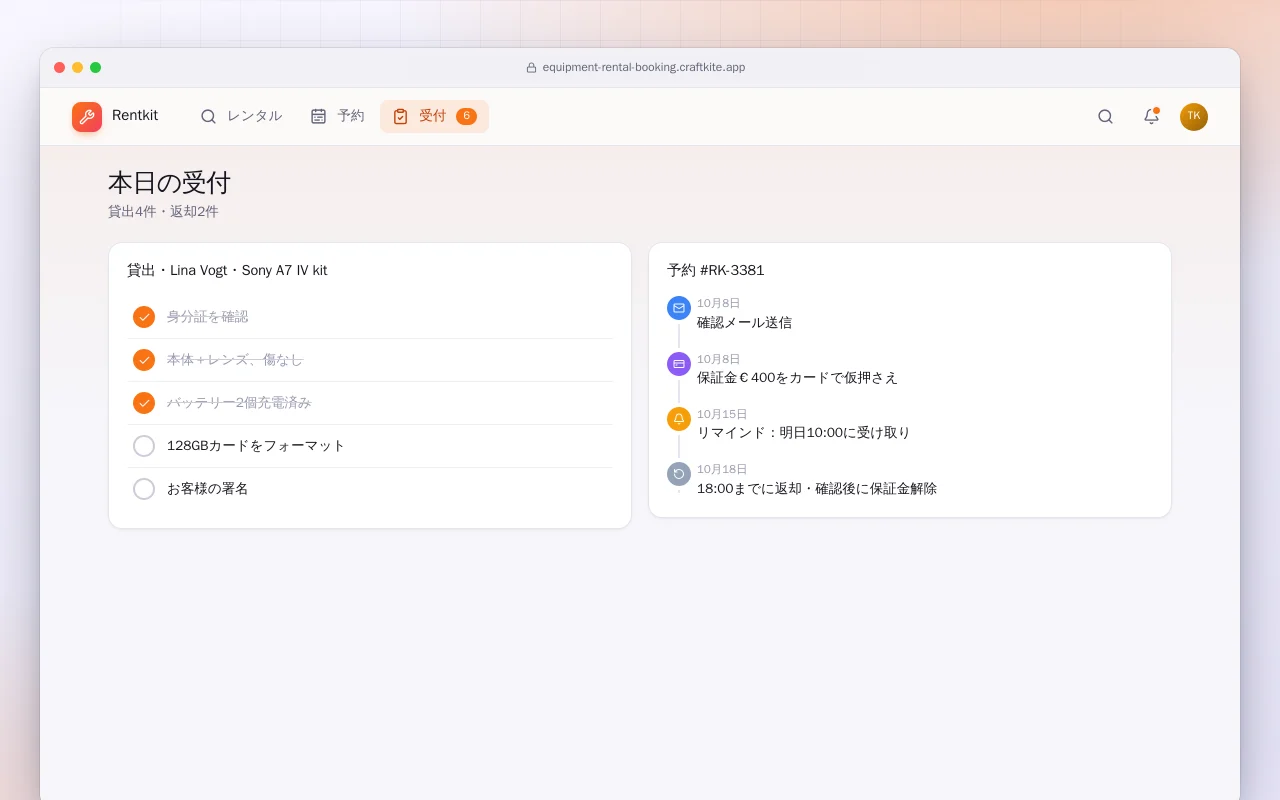
Task: Click 18:00までに返却・確認後に保証金解除 text
Action: pyautogui.click(x=817, y=489)
